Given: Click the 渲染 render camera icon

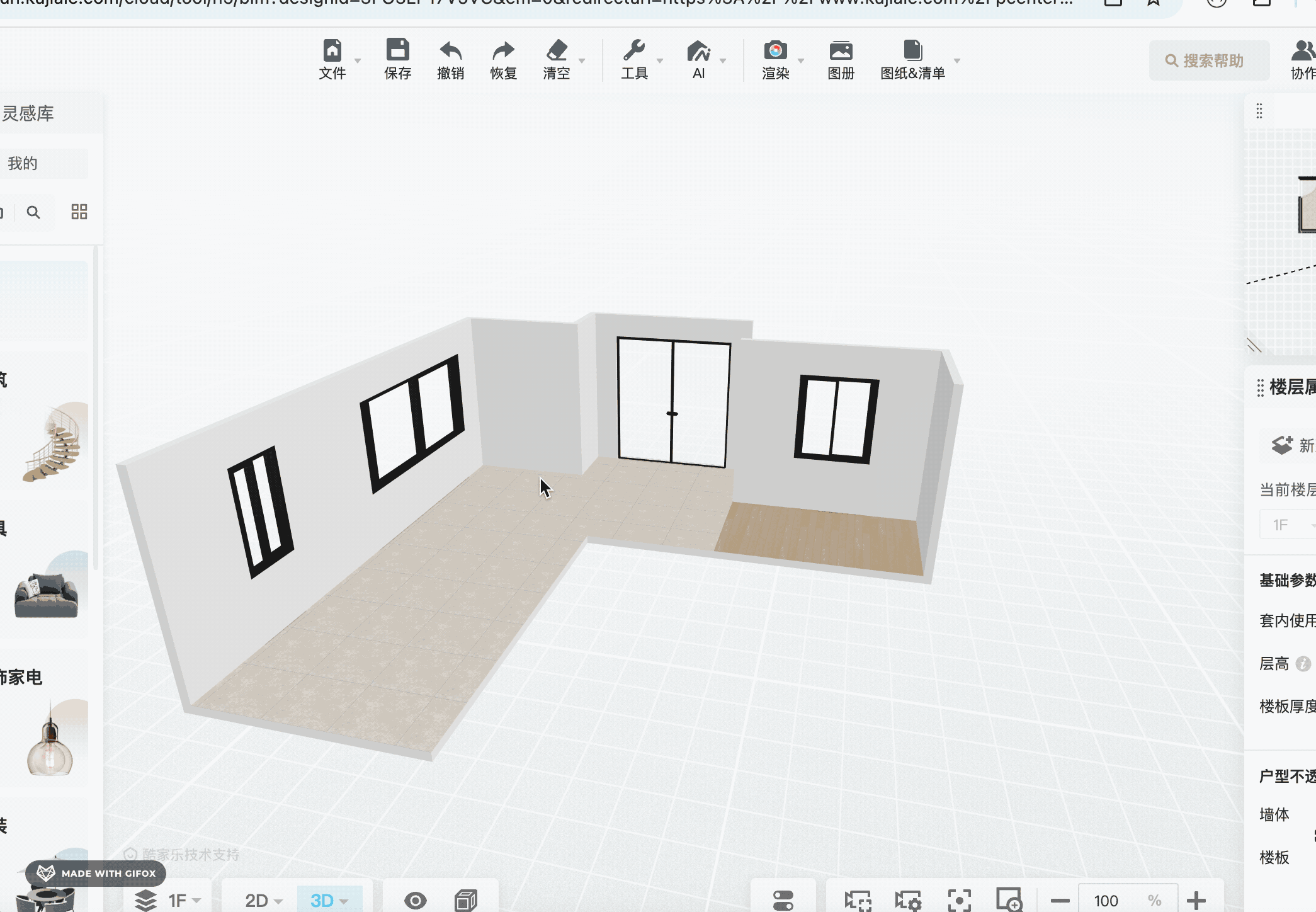Looking at the screenshot, I should (775, 50).
